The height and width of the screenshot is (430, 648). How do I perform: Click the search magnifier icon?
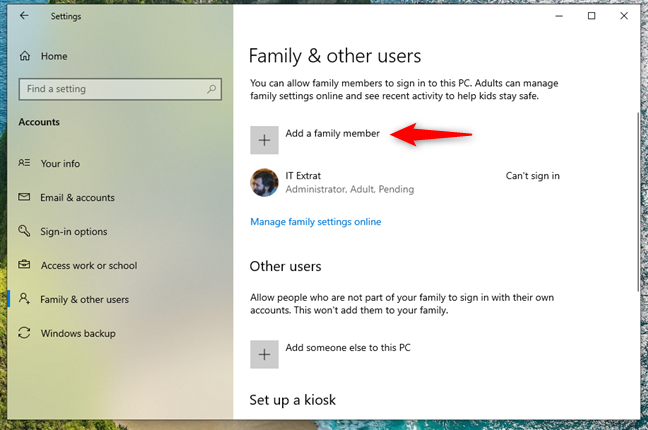click(x=211, y=89)
